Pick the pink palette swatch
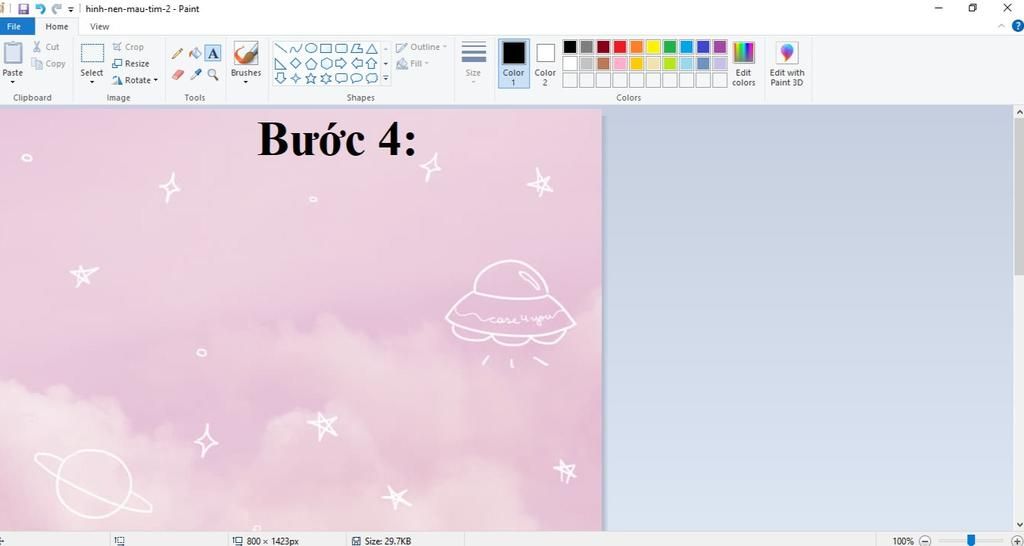This screenshot has width=1024, height=546. 620,63
